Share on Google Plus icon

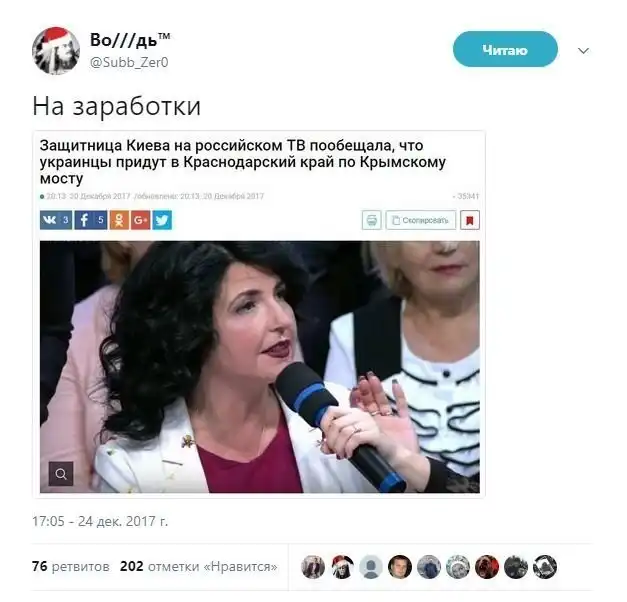point(140,220)
